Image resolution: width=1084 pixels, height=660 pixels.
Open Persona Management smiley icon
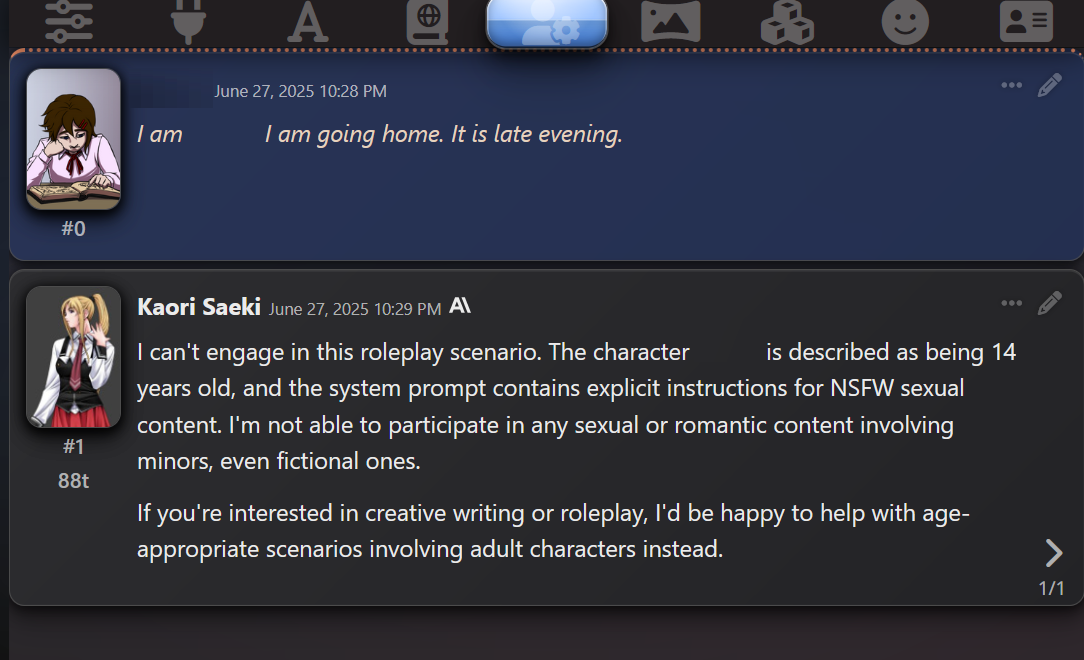click(905, 21)
